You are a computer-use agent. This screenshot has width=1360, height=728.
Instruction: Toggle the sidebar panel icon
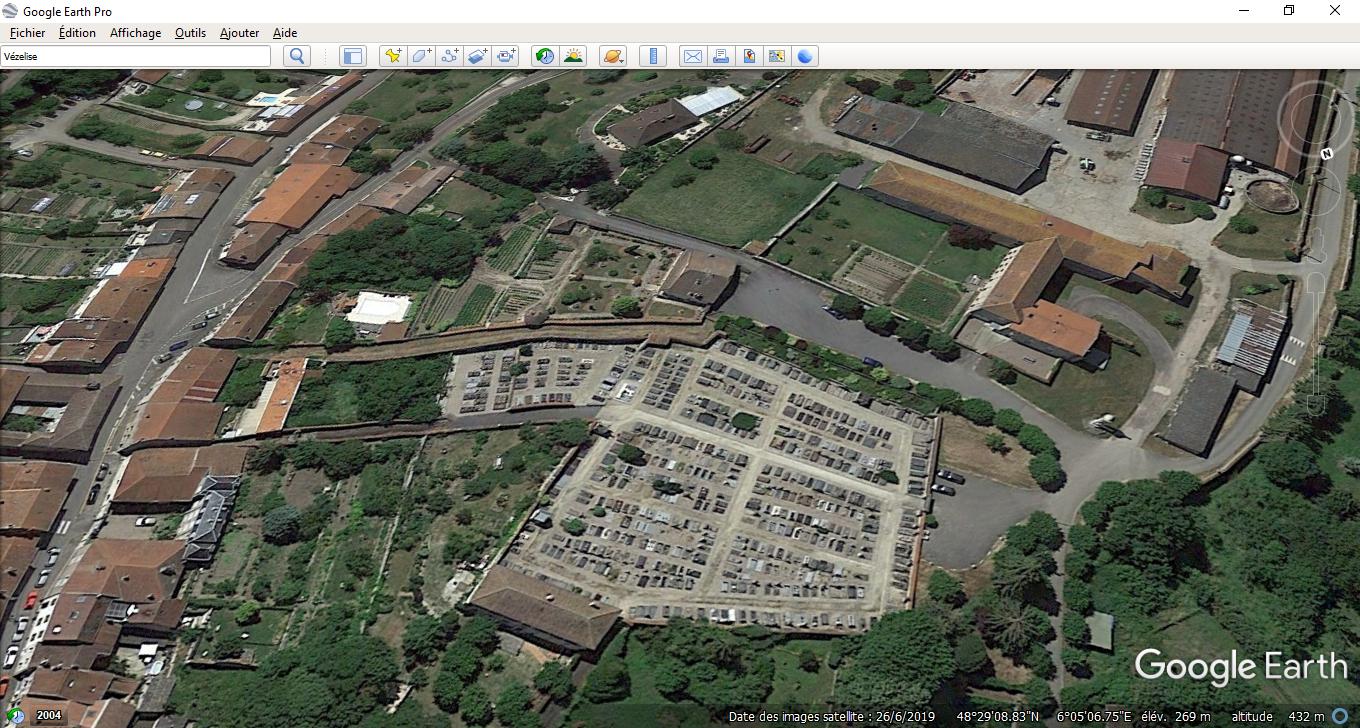[353, 56]
